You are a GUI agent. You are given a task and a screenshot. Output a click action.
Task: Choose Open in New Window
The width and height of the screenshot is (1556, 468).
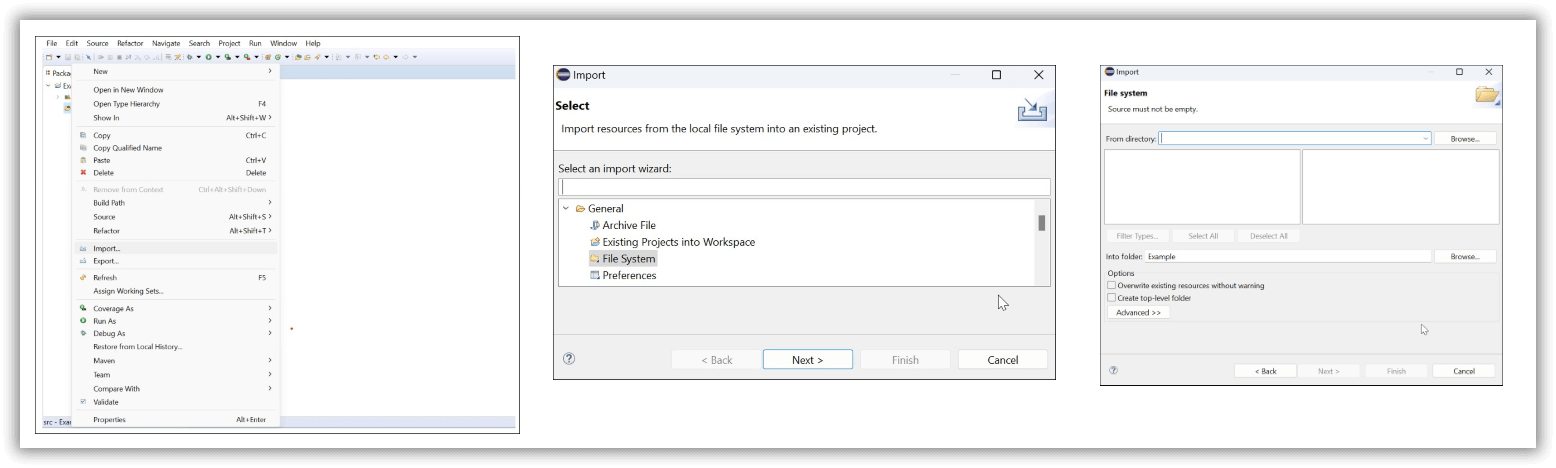coord(128,90)
